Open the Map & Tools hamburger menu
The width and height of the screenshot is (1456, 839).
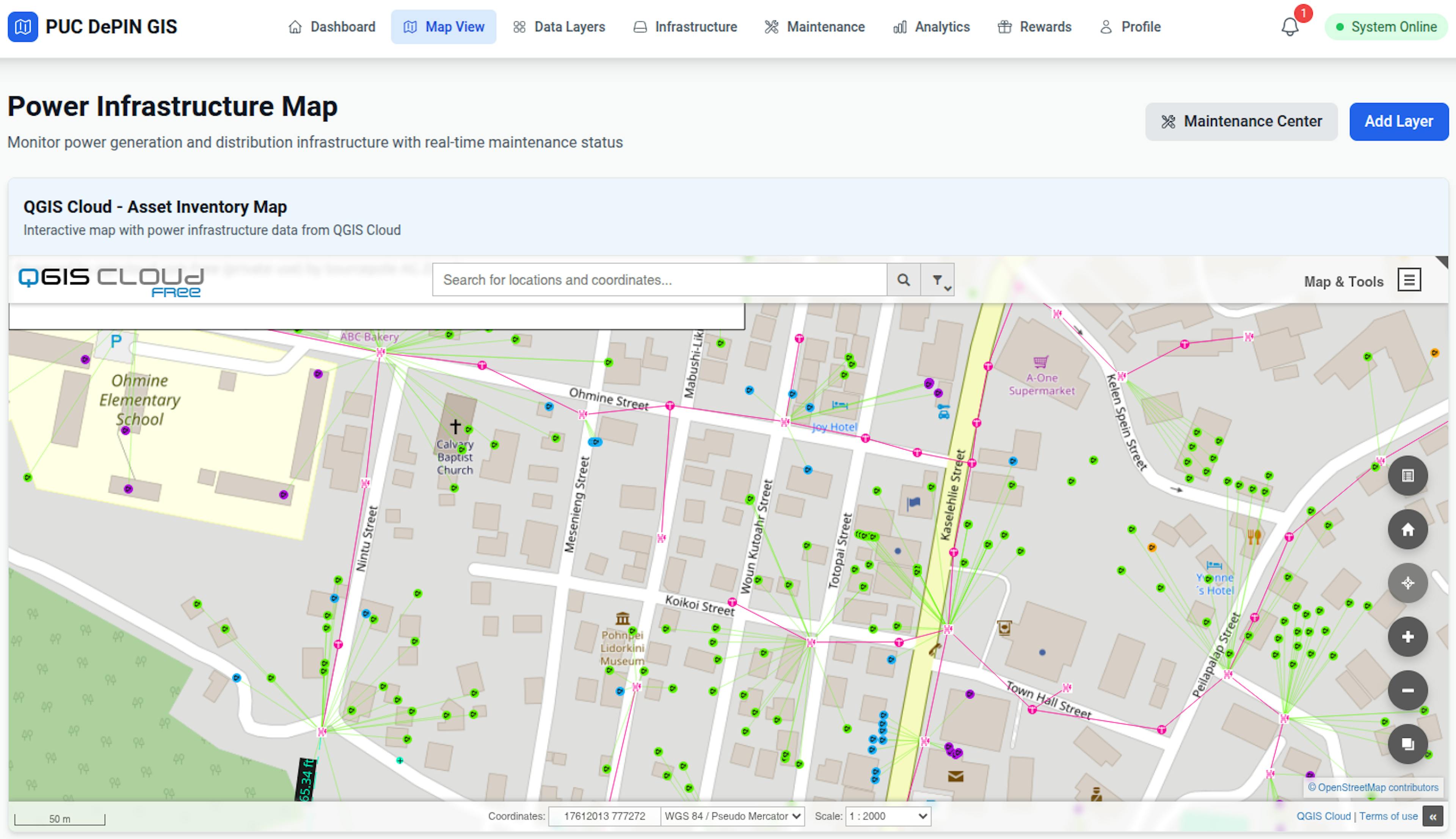point(1409,280)
